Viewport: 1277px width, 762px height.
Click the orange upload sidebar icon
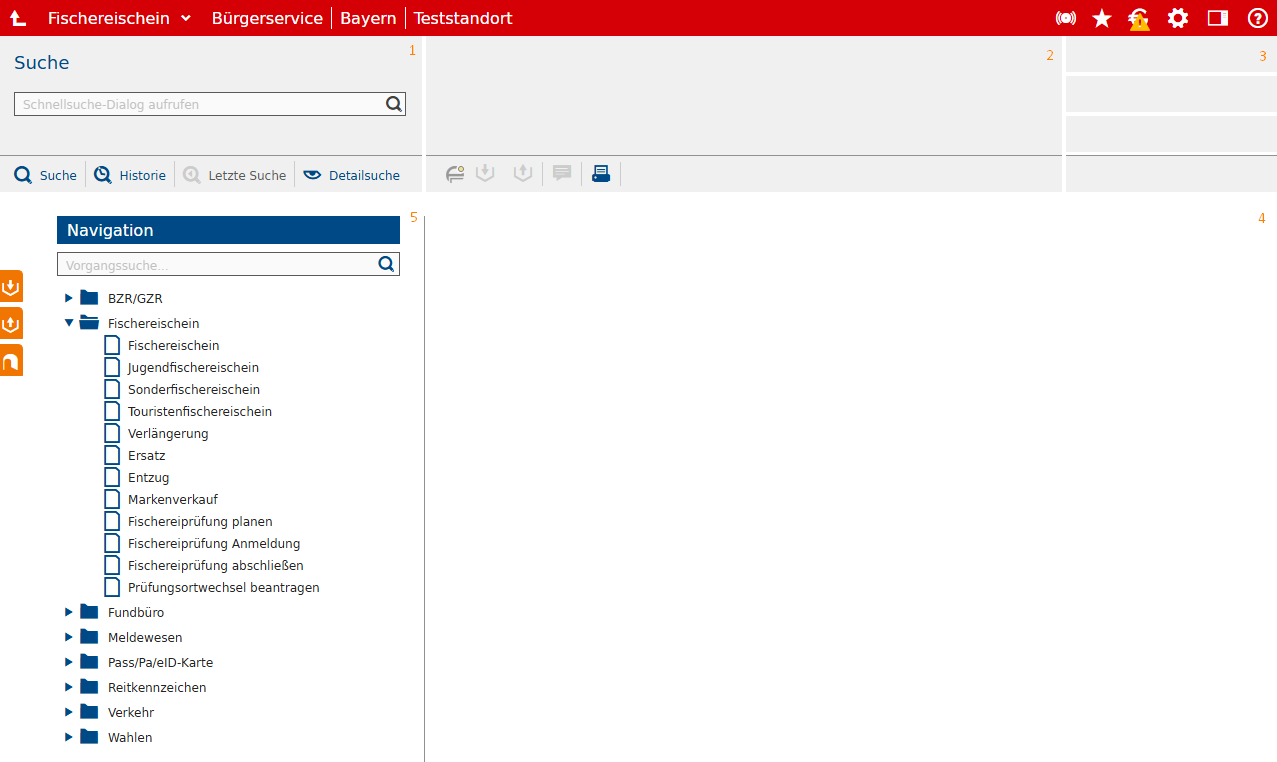(x=11, y=324)
